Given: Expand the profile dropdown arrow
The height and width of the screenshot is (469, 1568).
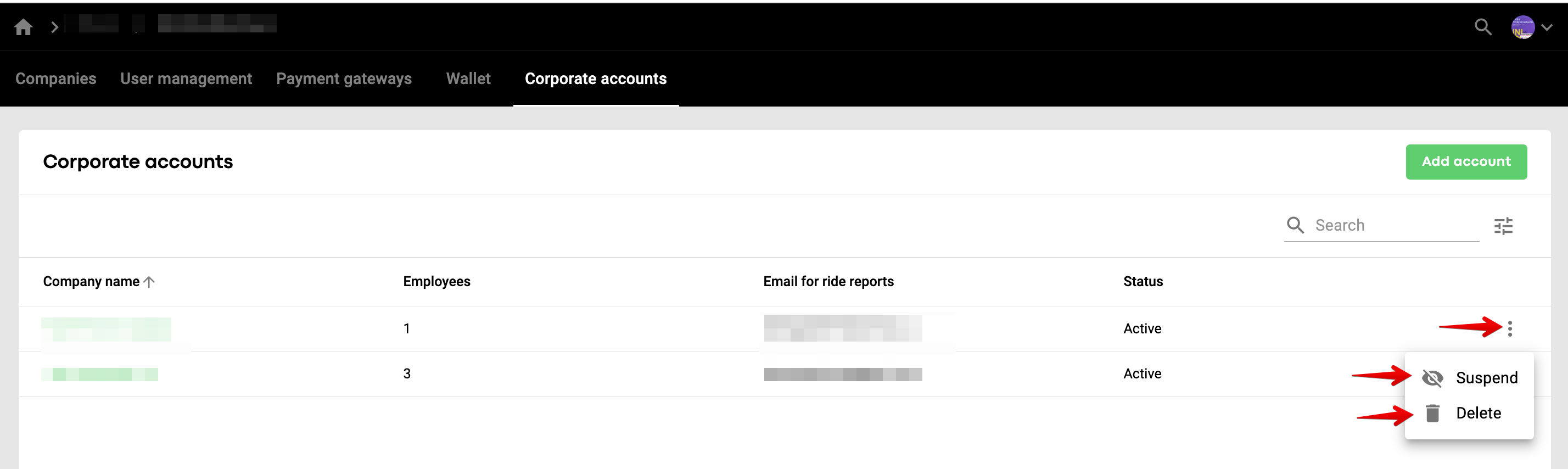Looking at the screenshot, I should pos(1547,27).
